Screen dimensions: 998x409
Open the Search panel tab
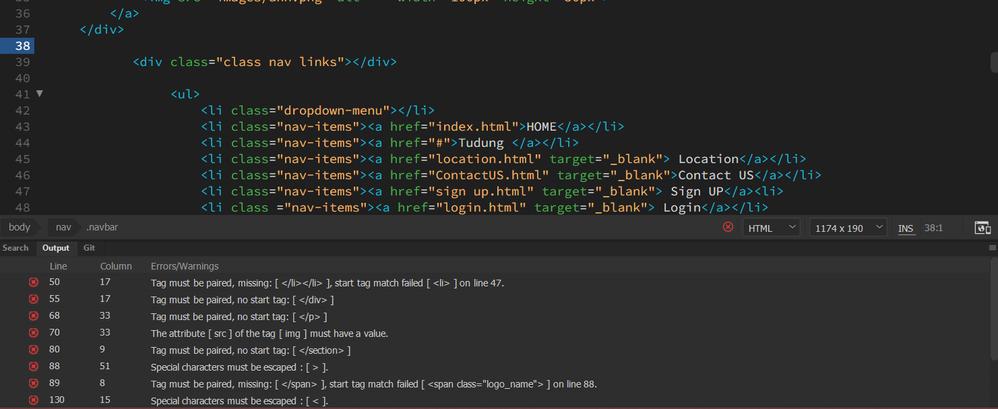click(x=15, y=248)
